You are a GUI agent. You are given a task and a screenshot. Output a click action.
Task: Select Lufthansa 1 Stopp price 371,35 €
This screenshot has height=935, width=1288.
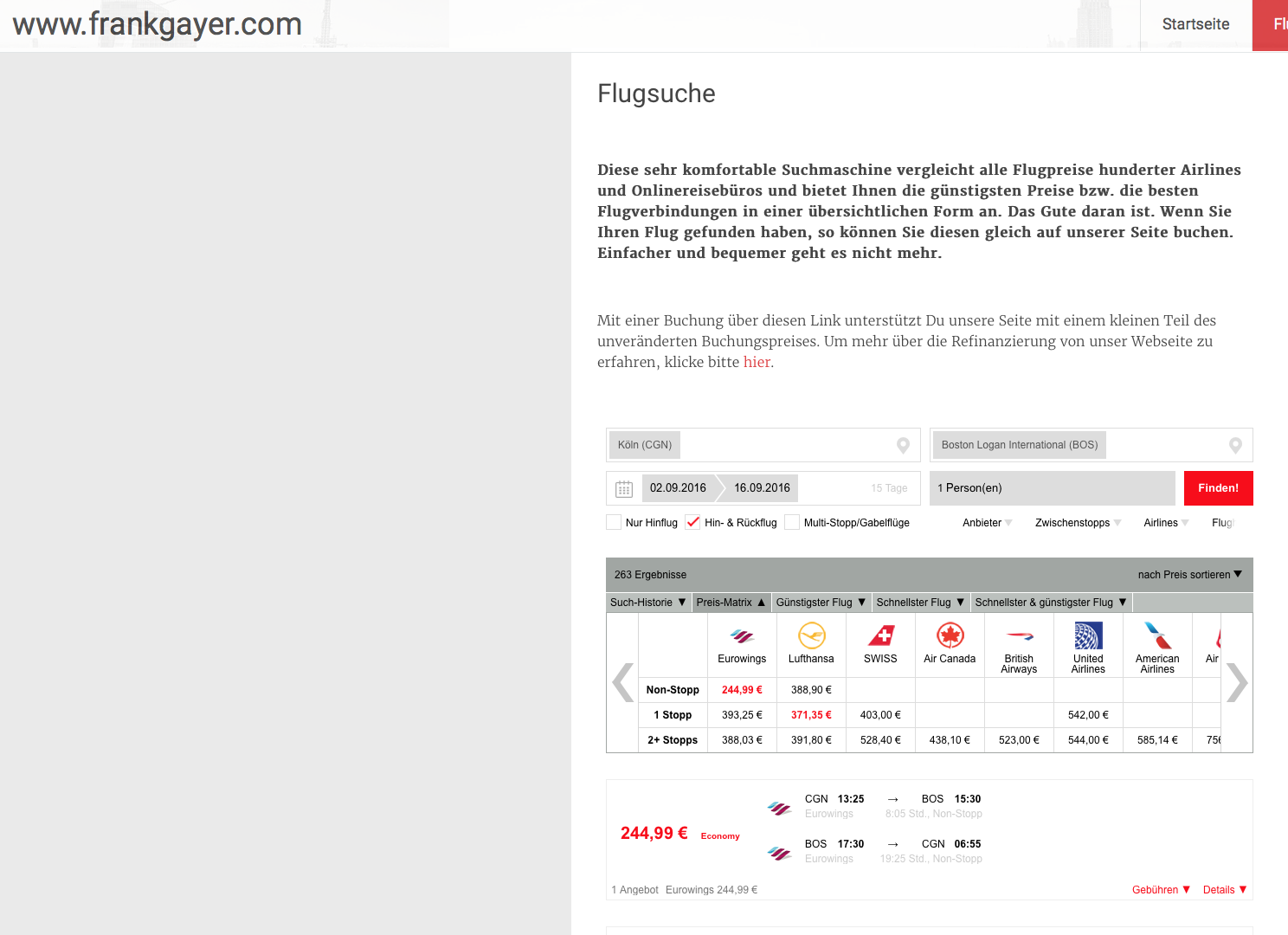[811, 715]
